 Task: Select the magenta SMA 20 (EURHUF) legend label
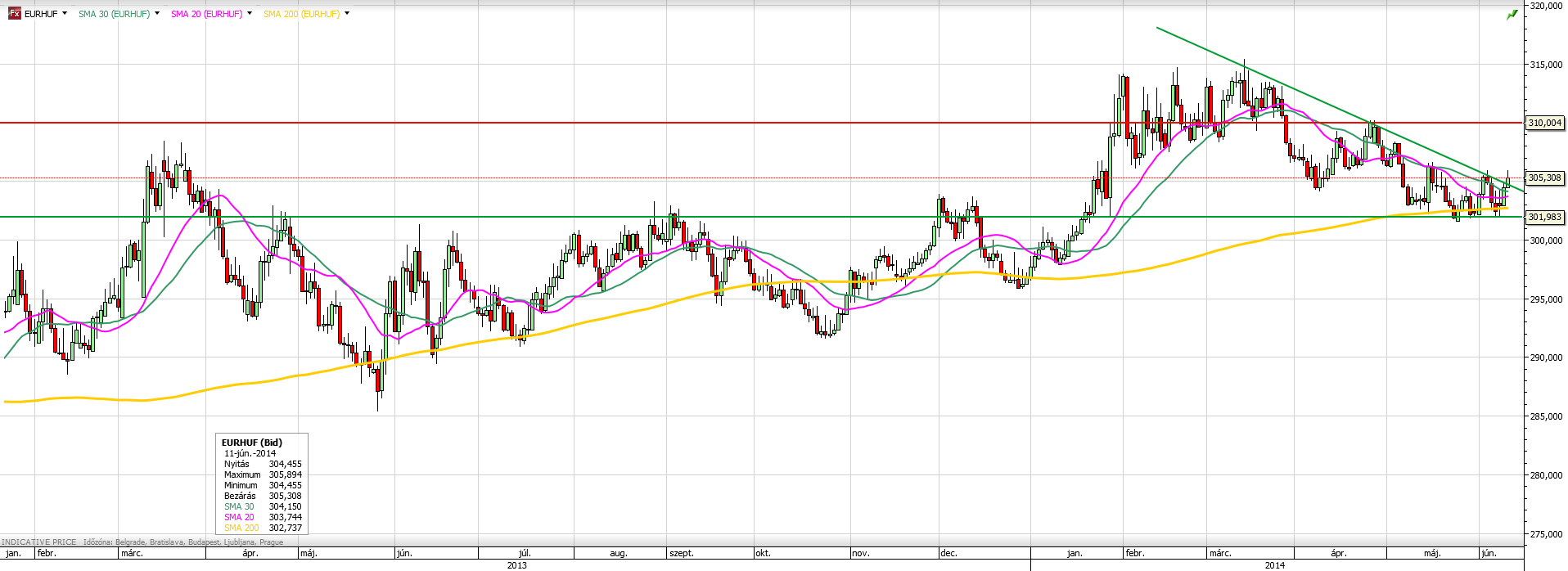coord(206,14)
